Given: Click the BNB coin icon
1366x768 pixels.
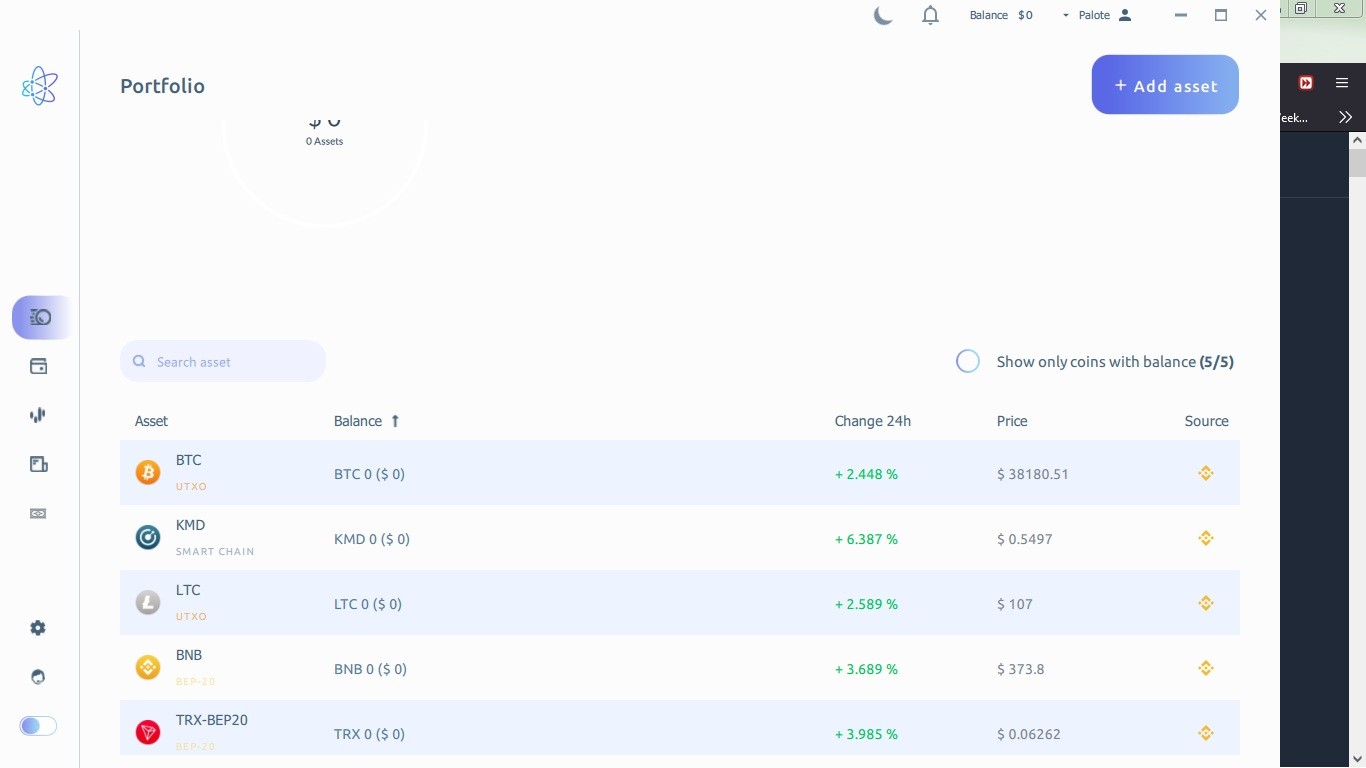Looking at the screenshot, I should pos(148,667).
